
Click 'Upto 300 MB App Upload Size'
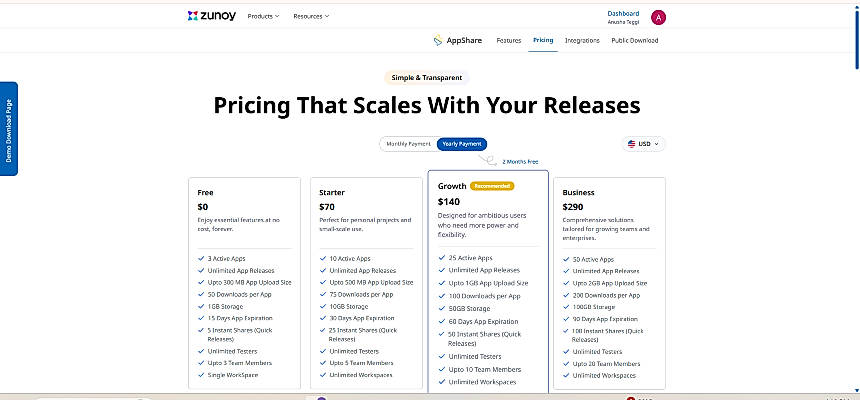[x=249, y=283]
